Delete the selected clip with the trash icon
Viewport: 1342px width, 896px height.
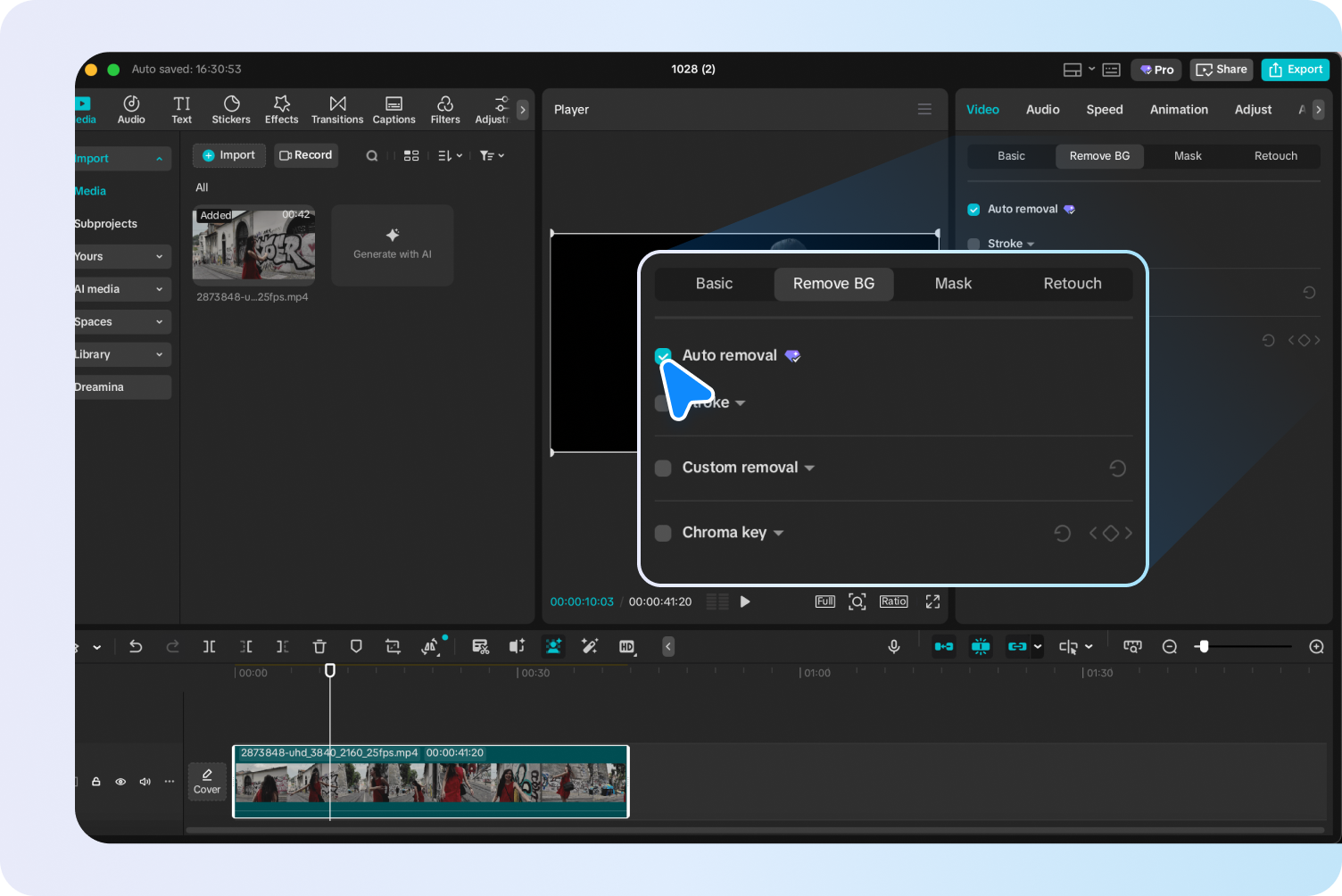(x=319, y=646)
